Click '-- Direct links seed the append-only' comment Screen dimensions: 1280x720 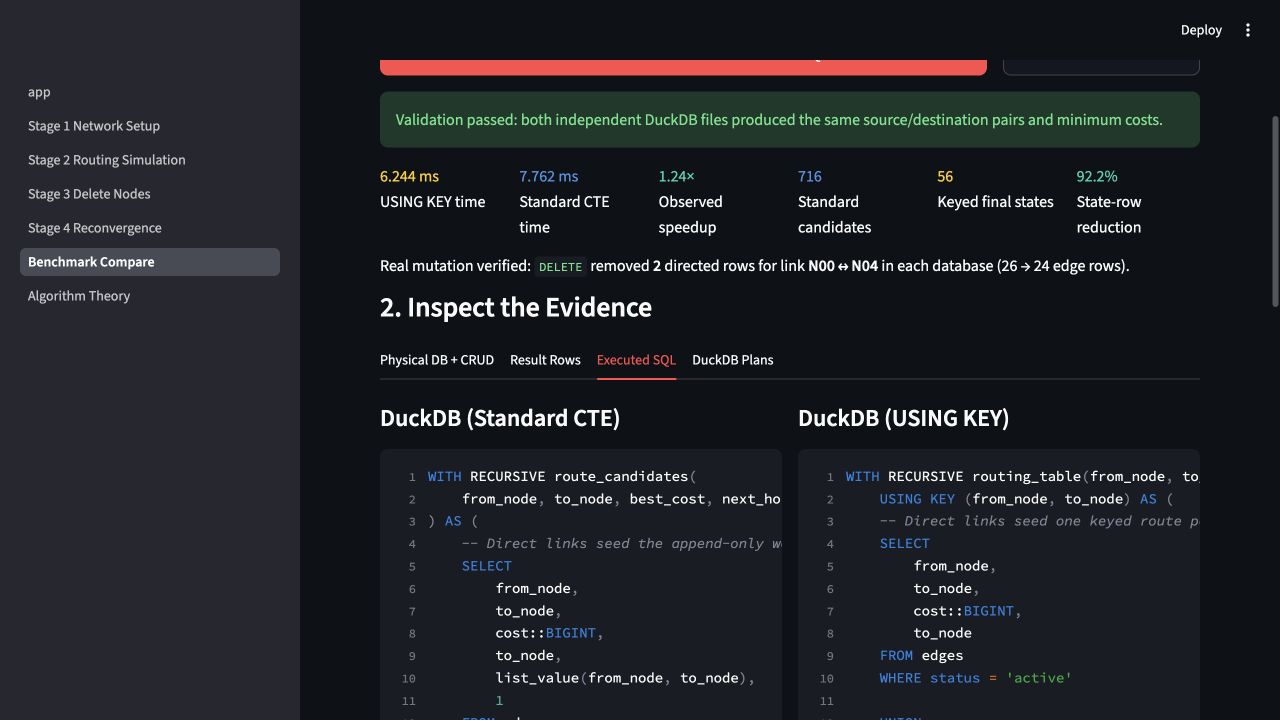click(x=620, y=544)
